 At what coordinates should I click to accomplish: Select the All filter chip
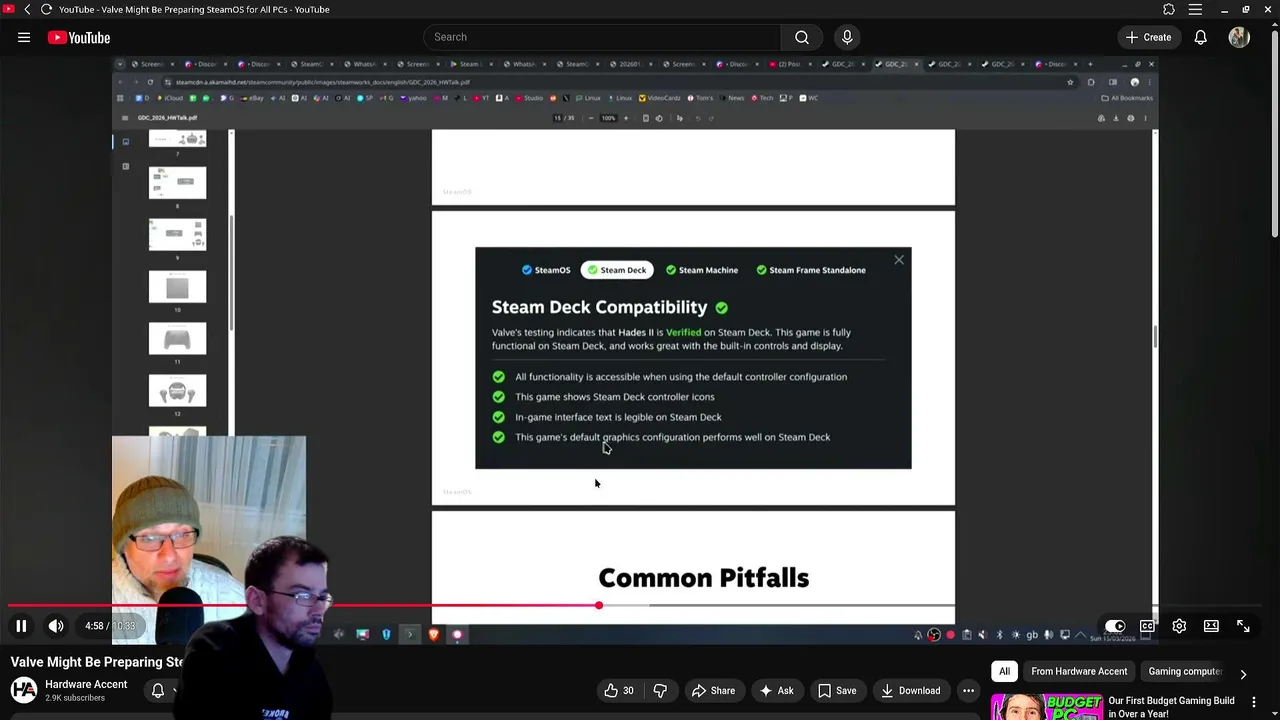point(1004,671)
